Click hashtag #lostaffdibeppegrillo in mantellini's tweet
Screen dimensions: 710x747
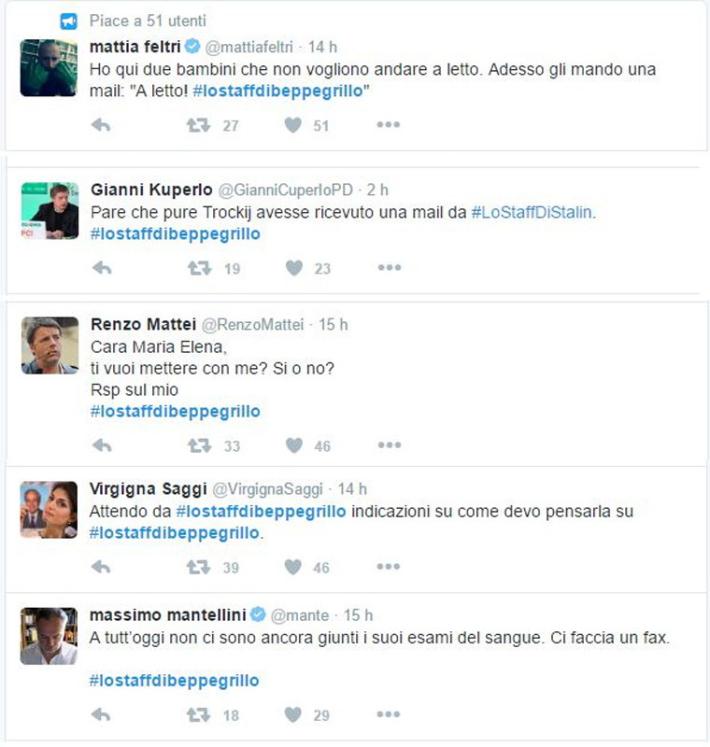tap(175, 680)
